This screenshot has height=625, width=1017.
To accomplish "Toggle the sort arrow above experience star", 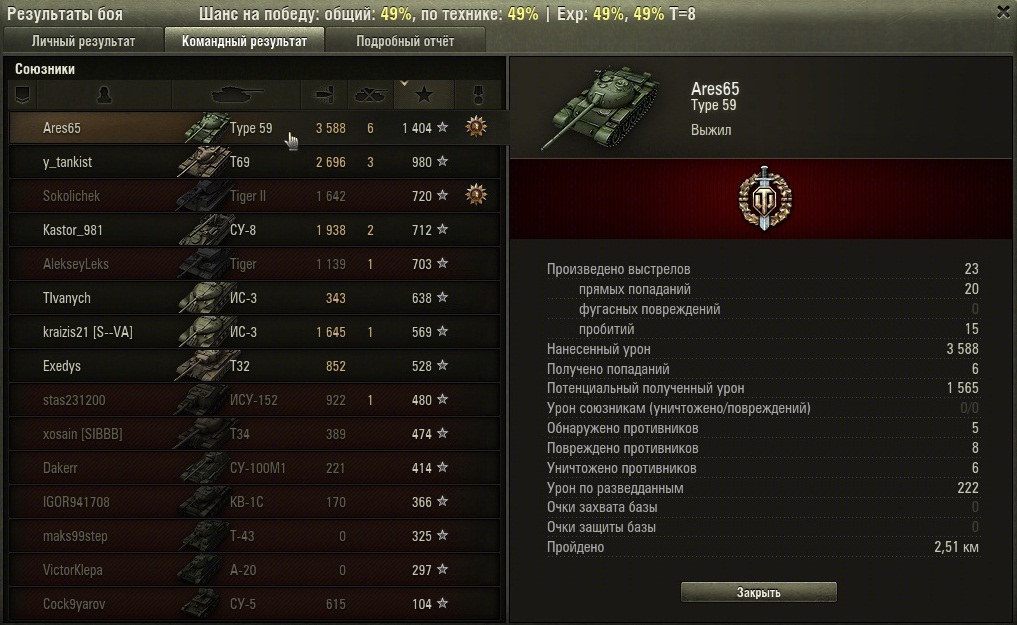I will coord(404,84).
